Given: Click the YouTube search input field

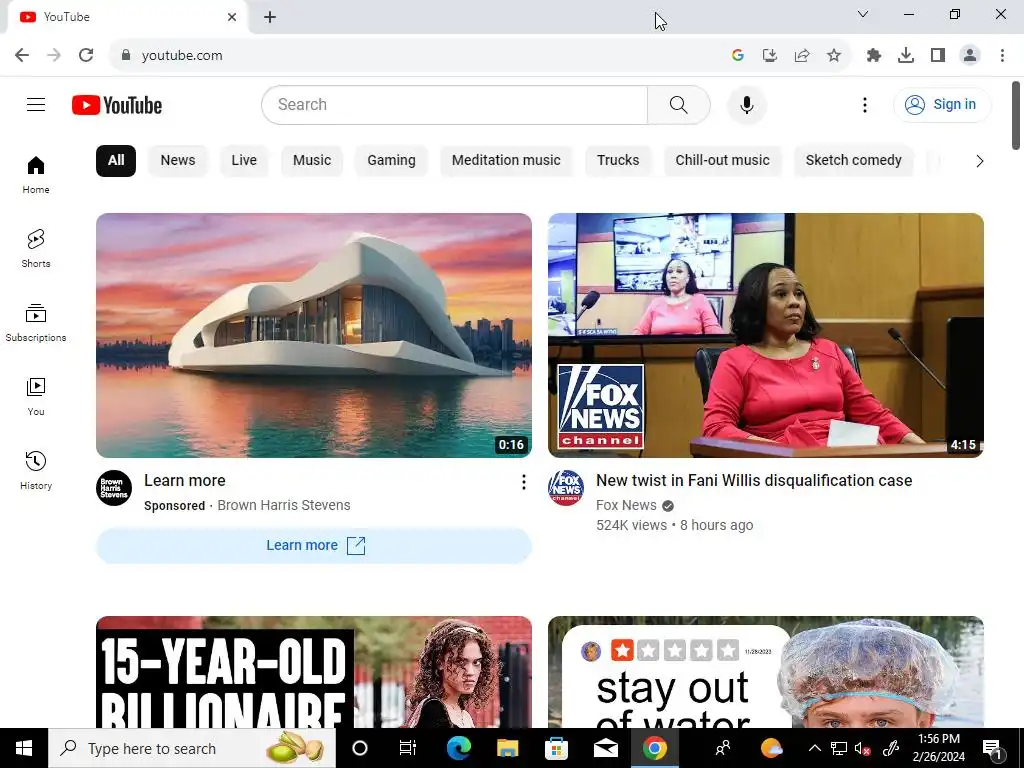Looking at the screenshot, I should (x=455, y=104).
